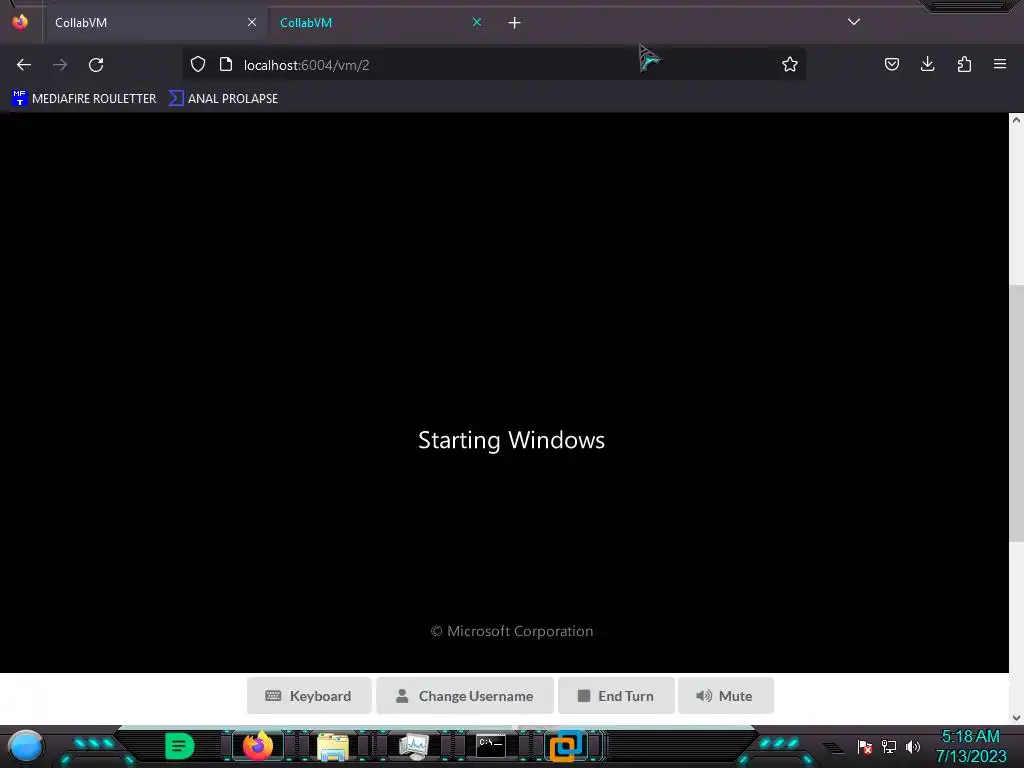1024x768 pixels.
Task: Close the first CollabVM tab
Action: [x=251, y=23]
